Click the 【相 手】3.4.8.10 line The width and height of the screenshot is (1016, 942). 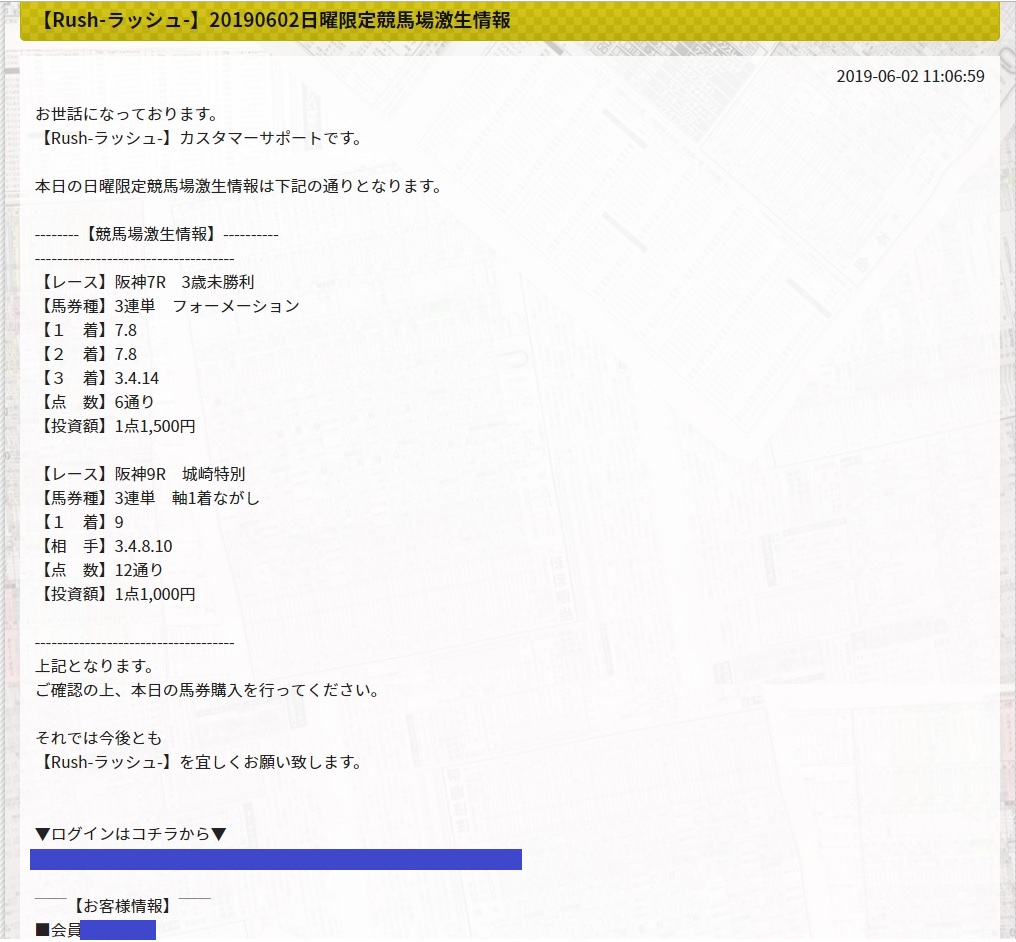pyautogui.click(x=105, y=546)
